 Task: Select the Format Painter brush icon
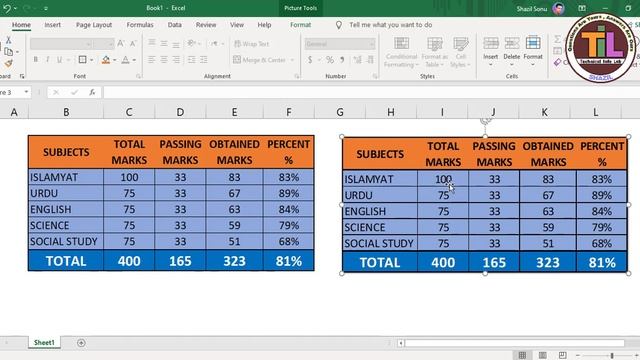(8, 63)
